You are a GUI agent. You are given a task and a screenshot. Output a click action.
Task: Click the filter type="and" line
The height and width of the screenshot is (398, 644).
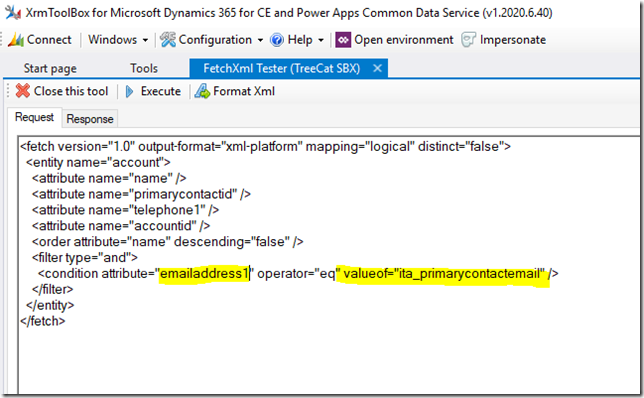85,258
